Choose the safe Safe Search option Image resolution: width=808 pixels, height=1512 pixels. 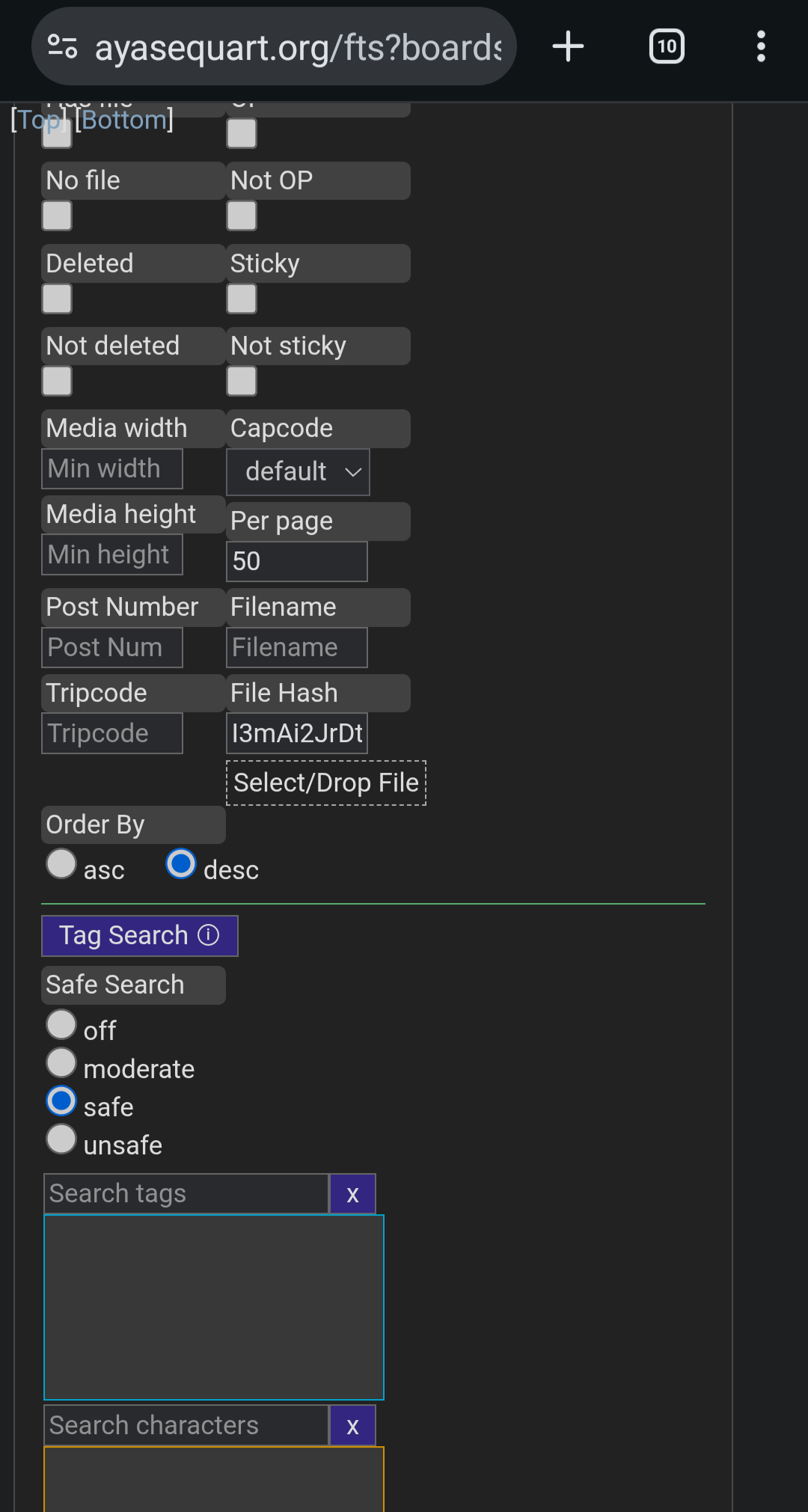click(x=61, y=1101)
